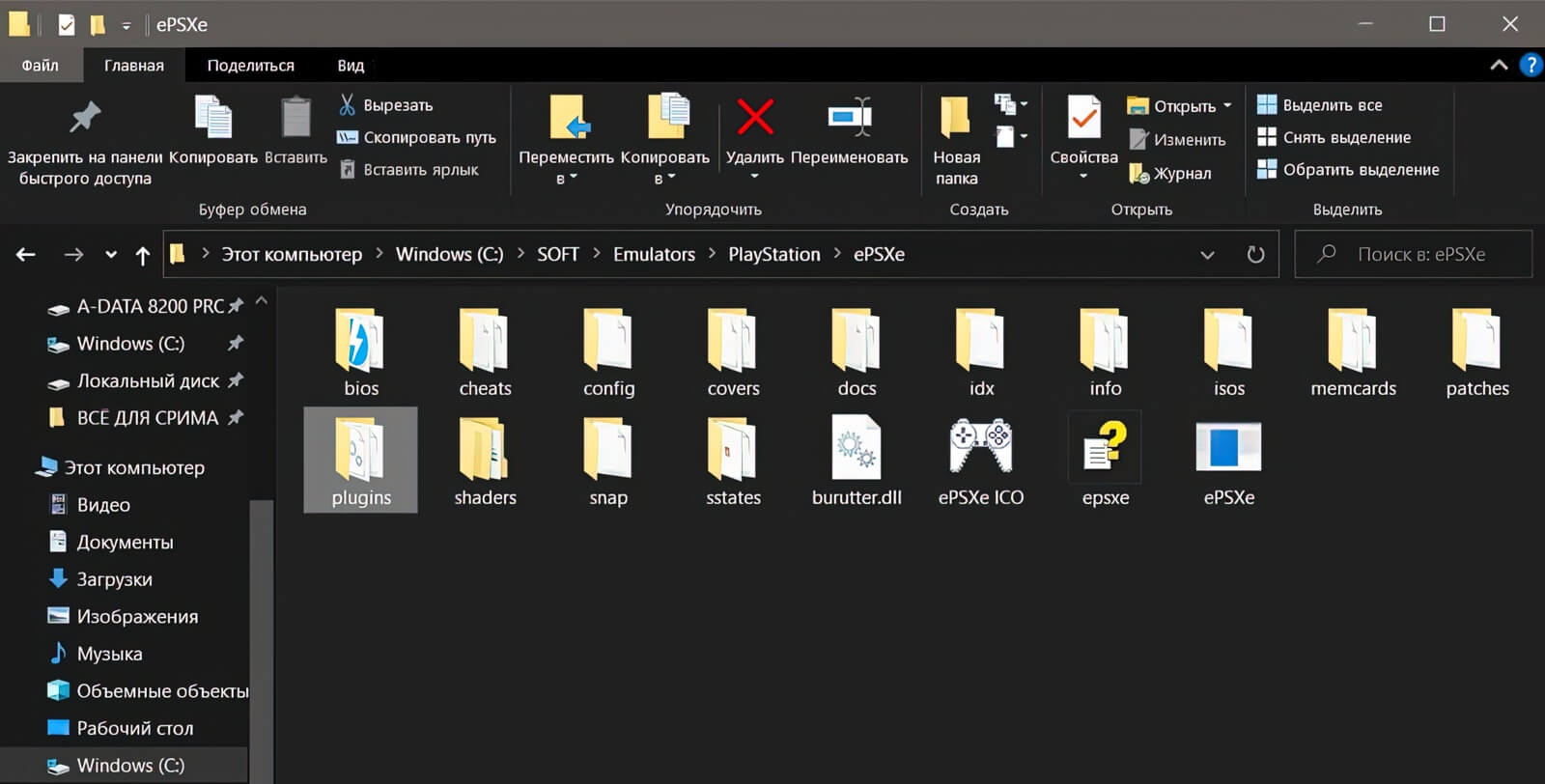Click Снять выделение deselect
This screenshot has height=784, width=1545.
click(1334, 137)
